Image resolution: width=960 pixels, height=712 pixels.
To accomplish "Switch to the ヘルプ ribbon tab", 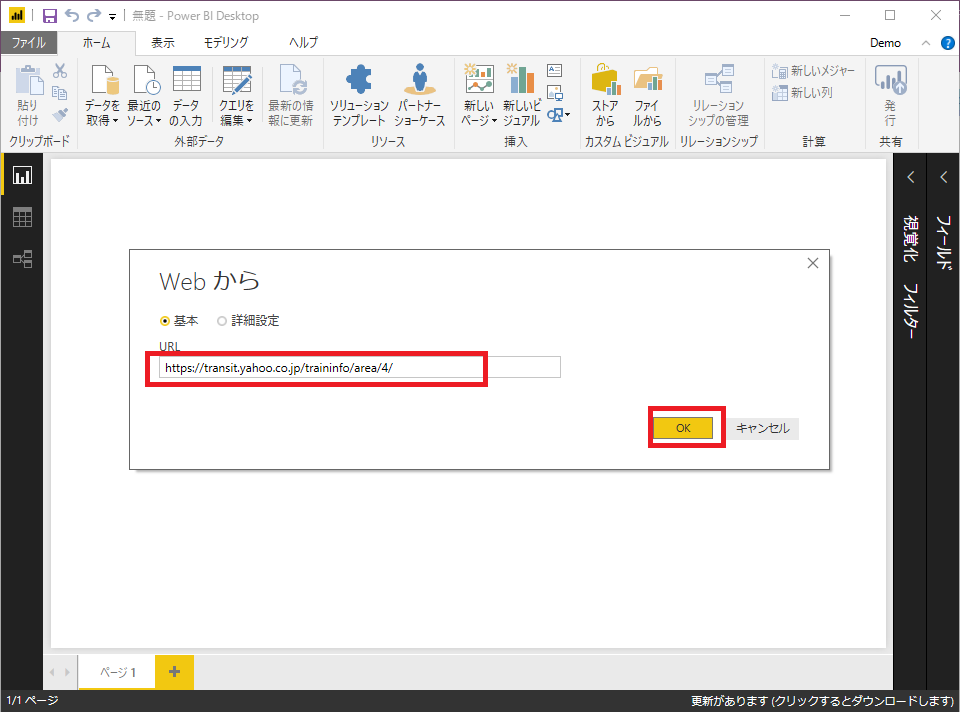I will 304,42.
